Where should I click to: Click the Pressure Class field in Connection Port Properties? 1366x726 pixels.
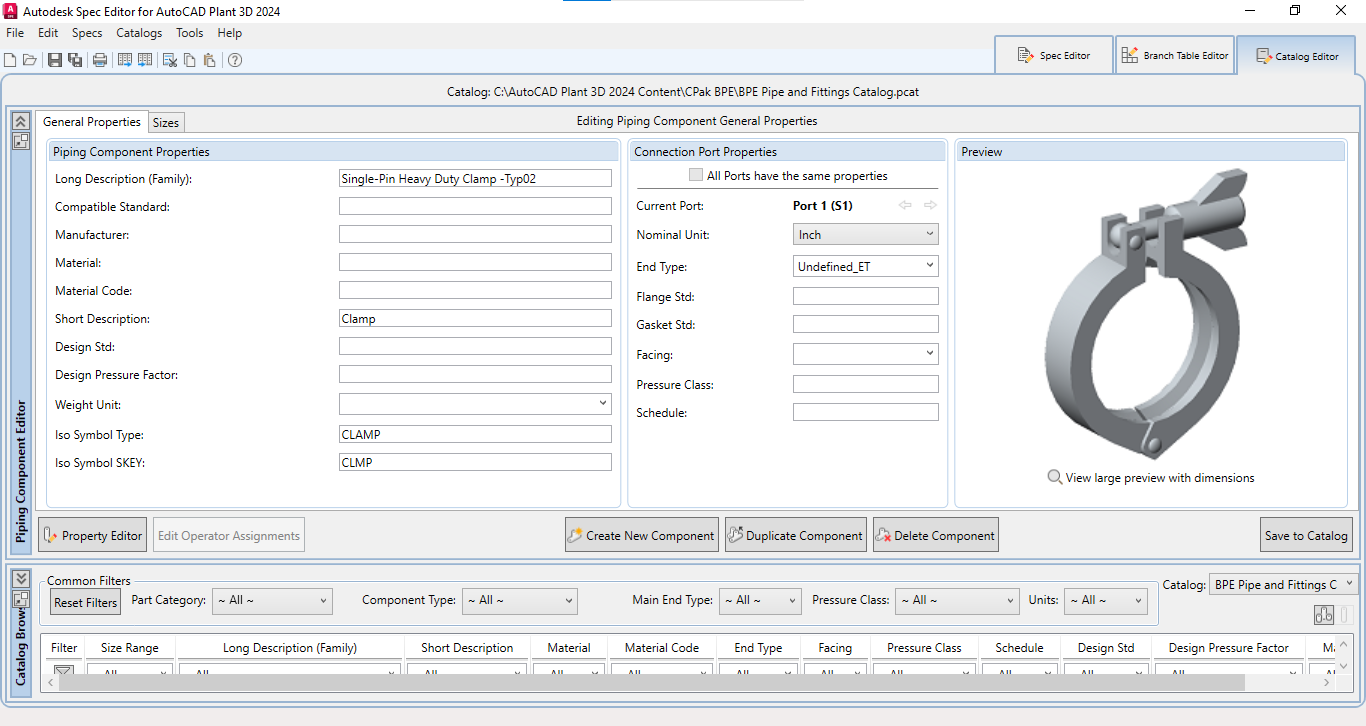click(x=866, y=384)
